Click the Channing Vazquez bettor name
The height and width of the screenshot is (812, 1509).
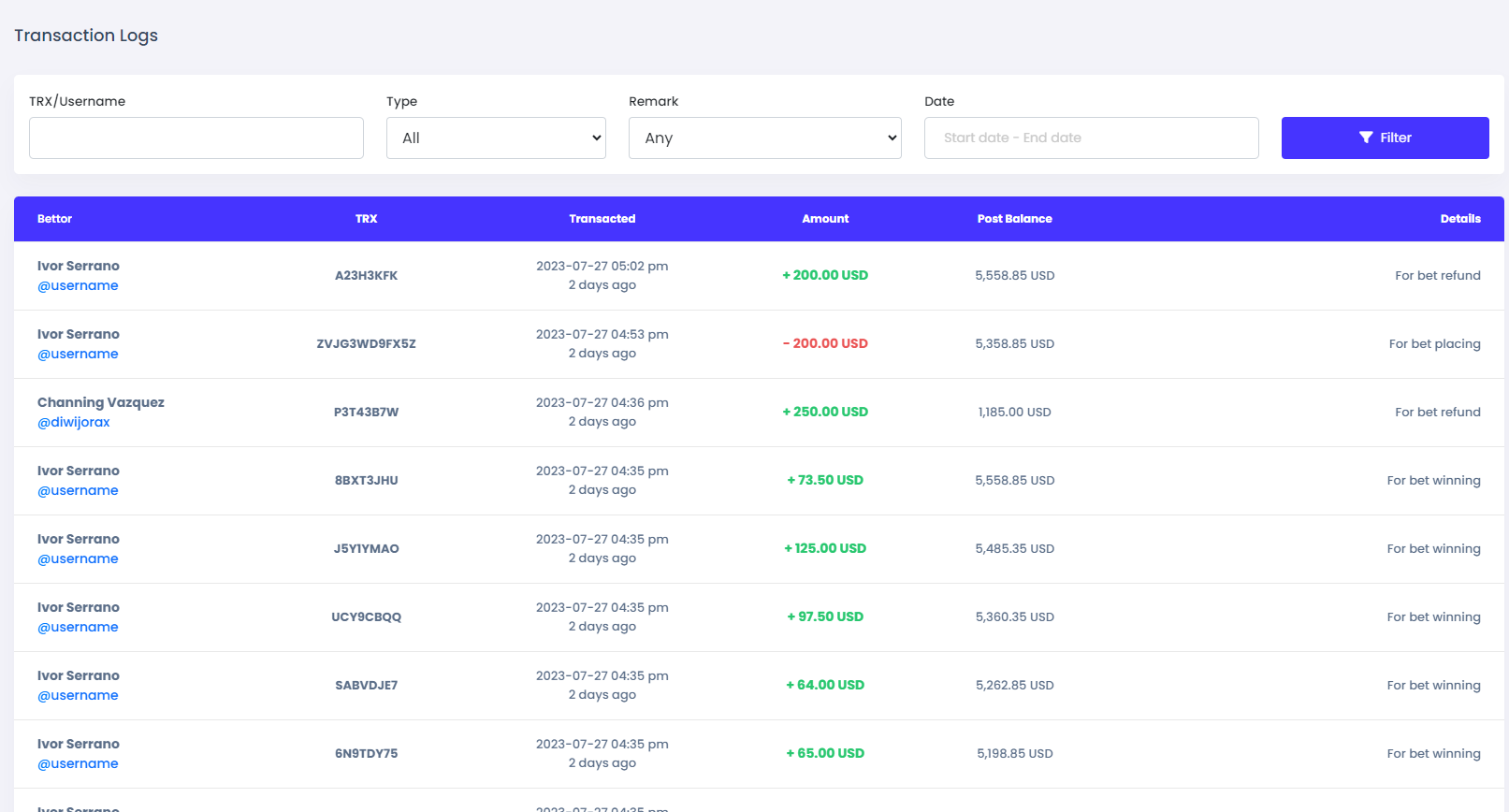tap(101, 402)
